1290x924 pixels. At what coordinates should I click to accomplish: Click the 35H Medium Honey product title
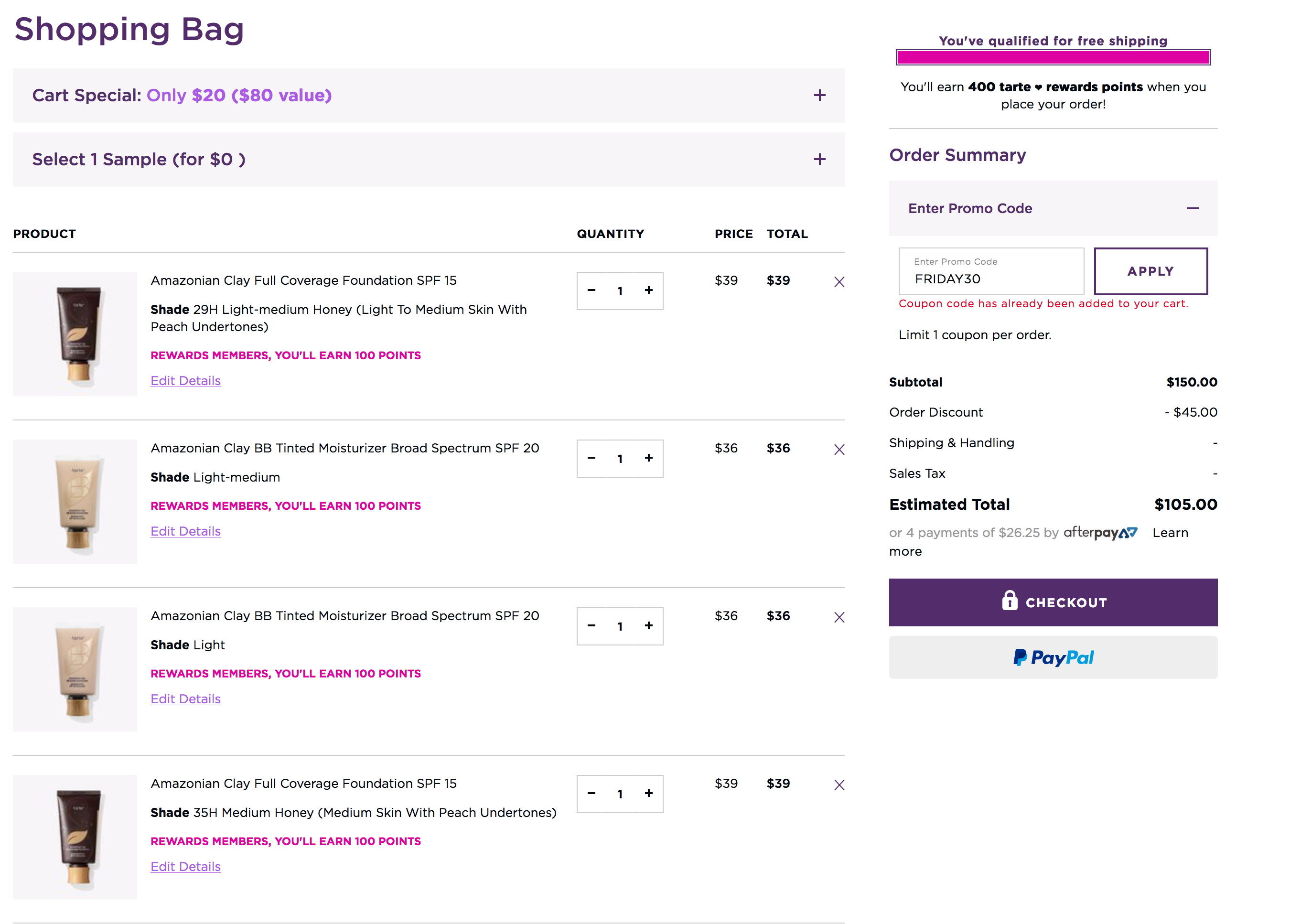304,784
